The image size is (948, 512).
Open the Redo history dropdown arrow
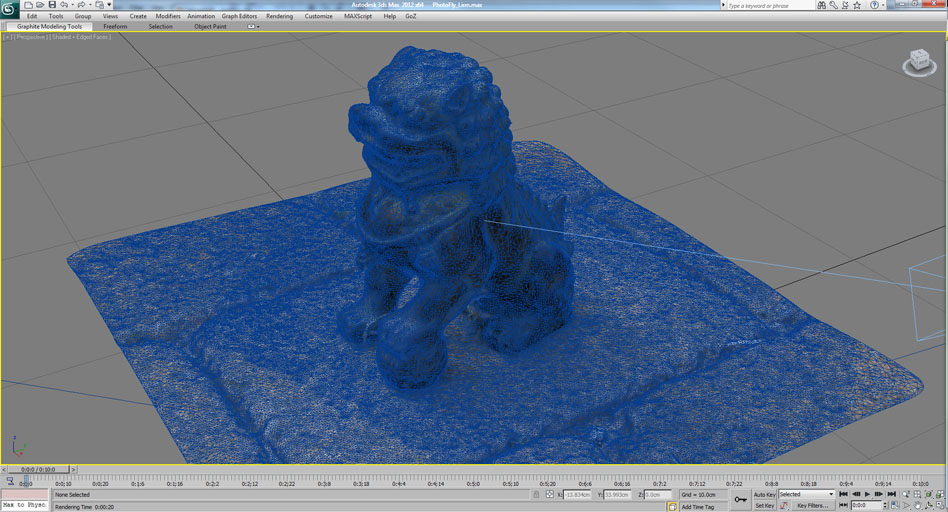[x=89, y=5]
